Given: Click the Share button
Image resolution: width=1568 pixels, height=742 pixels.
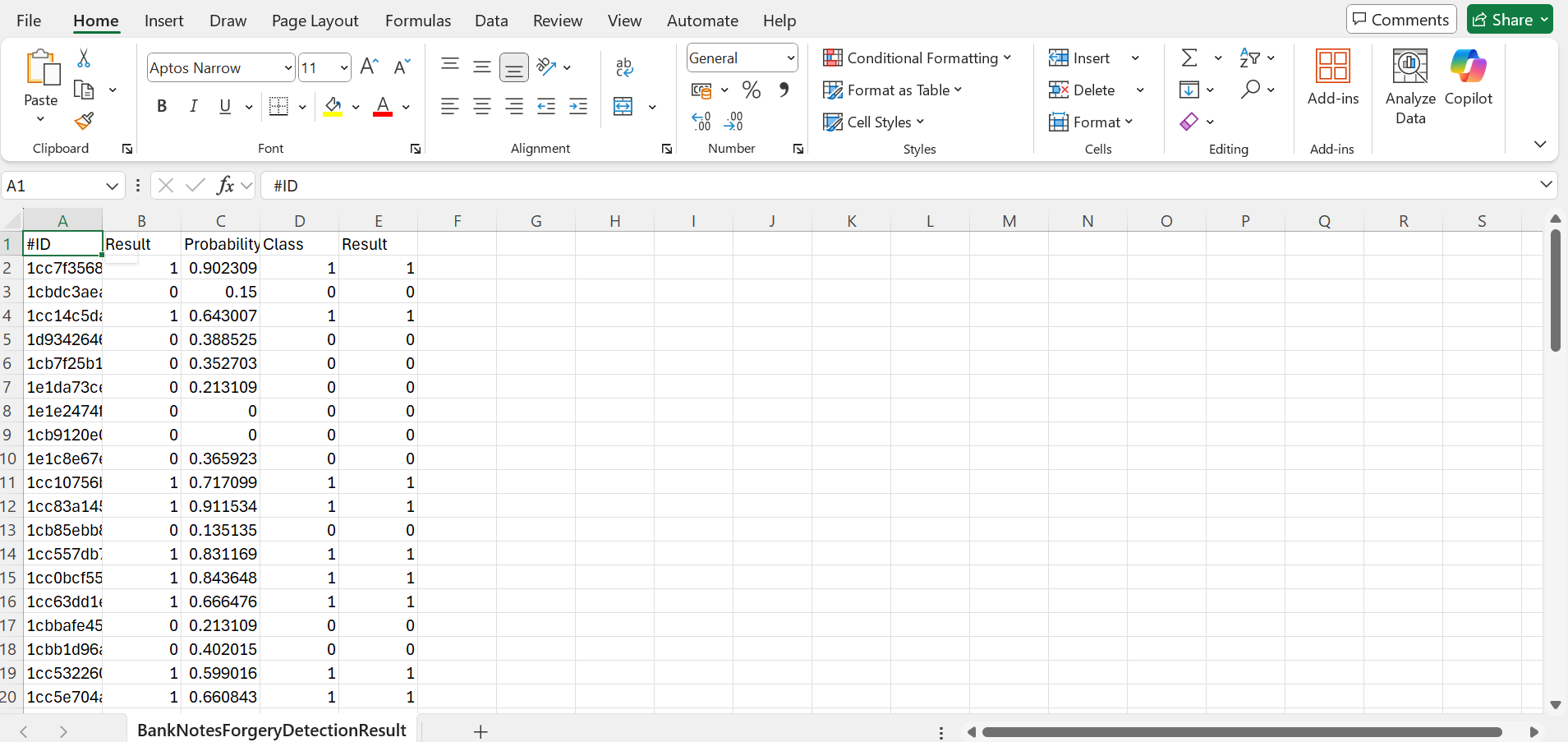Looking at the screenshot, I should click(1501, 19).
